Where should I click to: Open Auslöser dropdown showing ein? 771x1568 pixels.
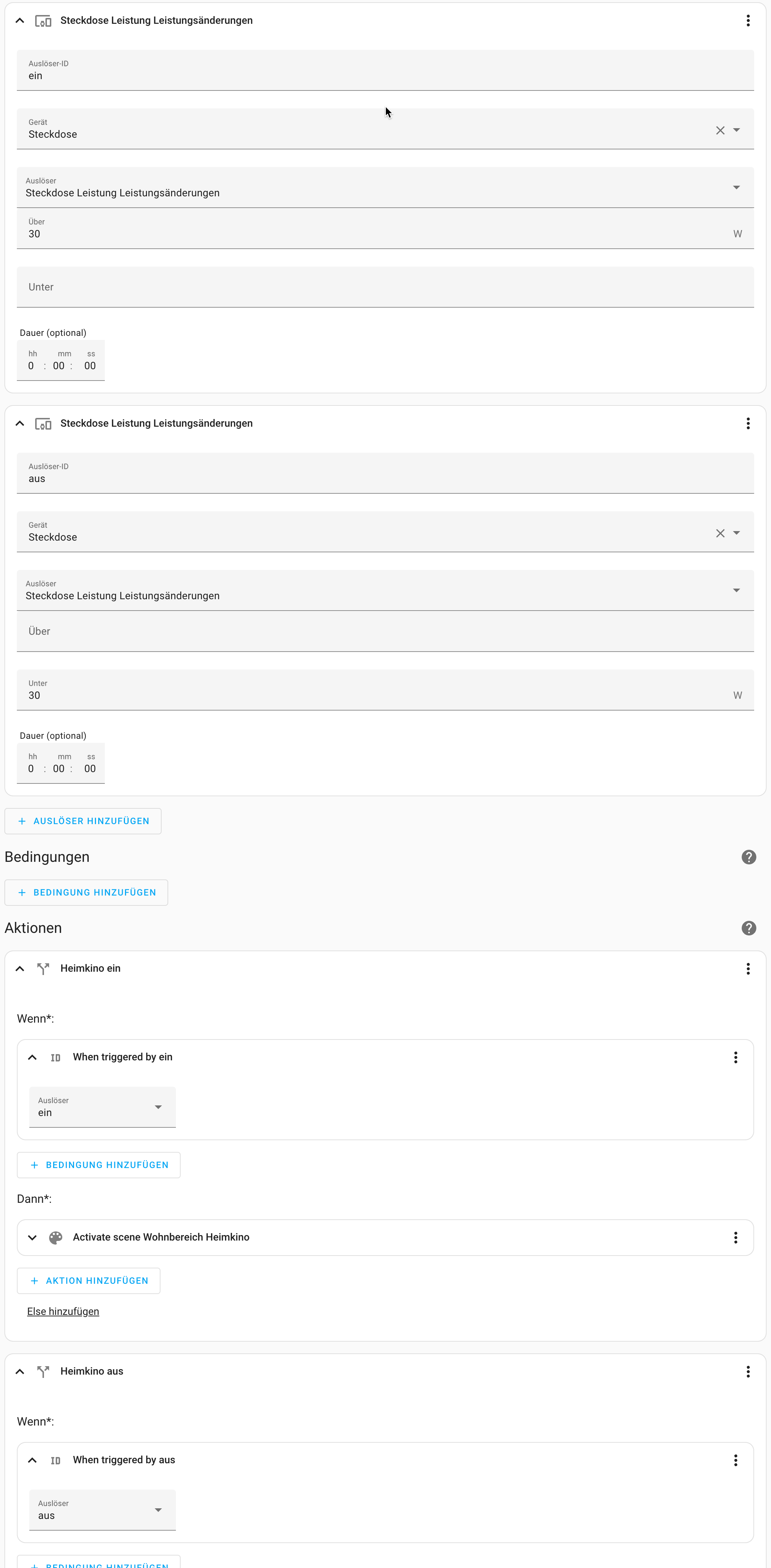click(102, 1107)
